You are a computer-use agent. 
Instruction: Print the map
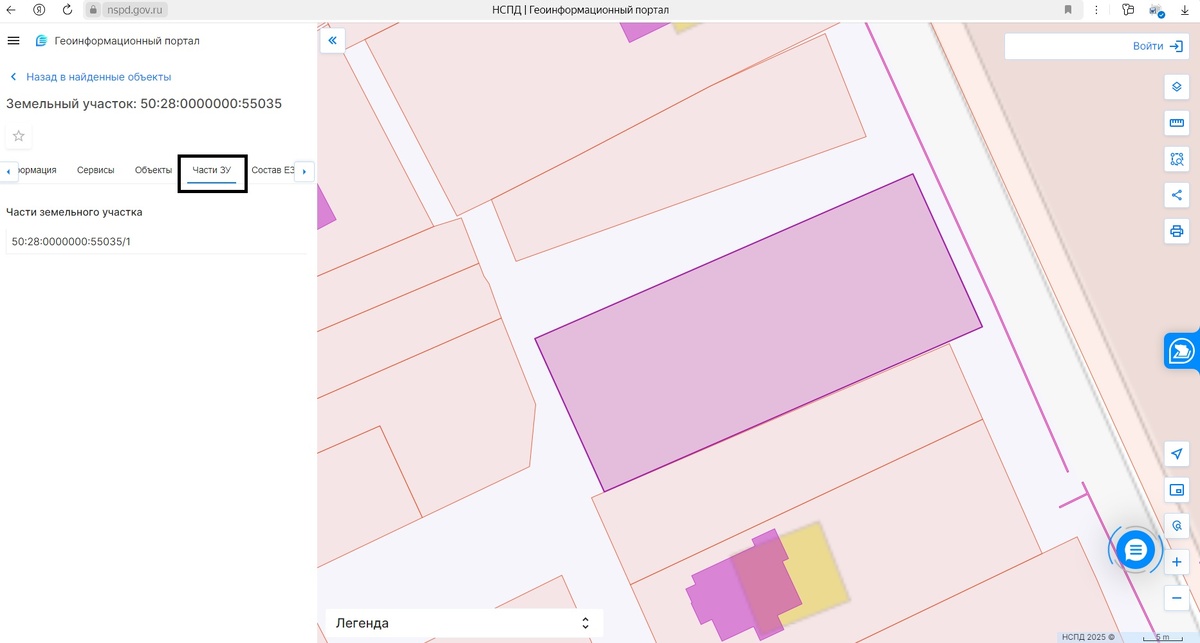(x=1177, y=231)
